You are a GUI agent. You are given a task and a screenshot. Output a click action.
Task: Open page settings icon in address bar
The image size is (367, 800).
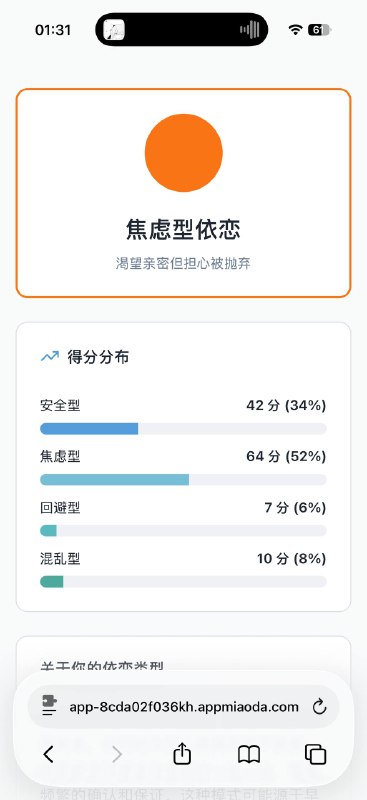[x=50, y=707]
